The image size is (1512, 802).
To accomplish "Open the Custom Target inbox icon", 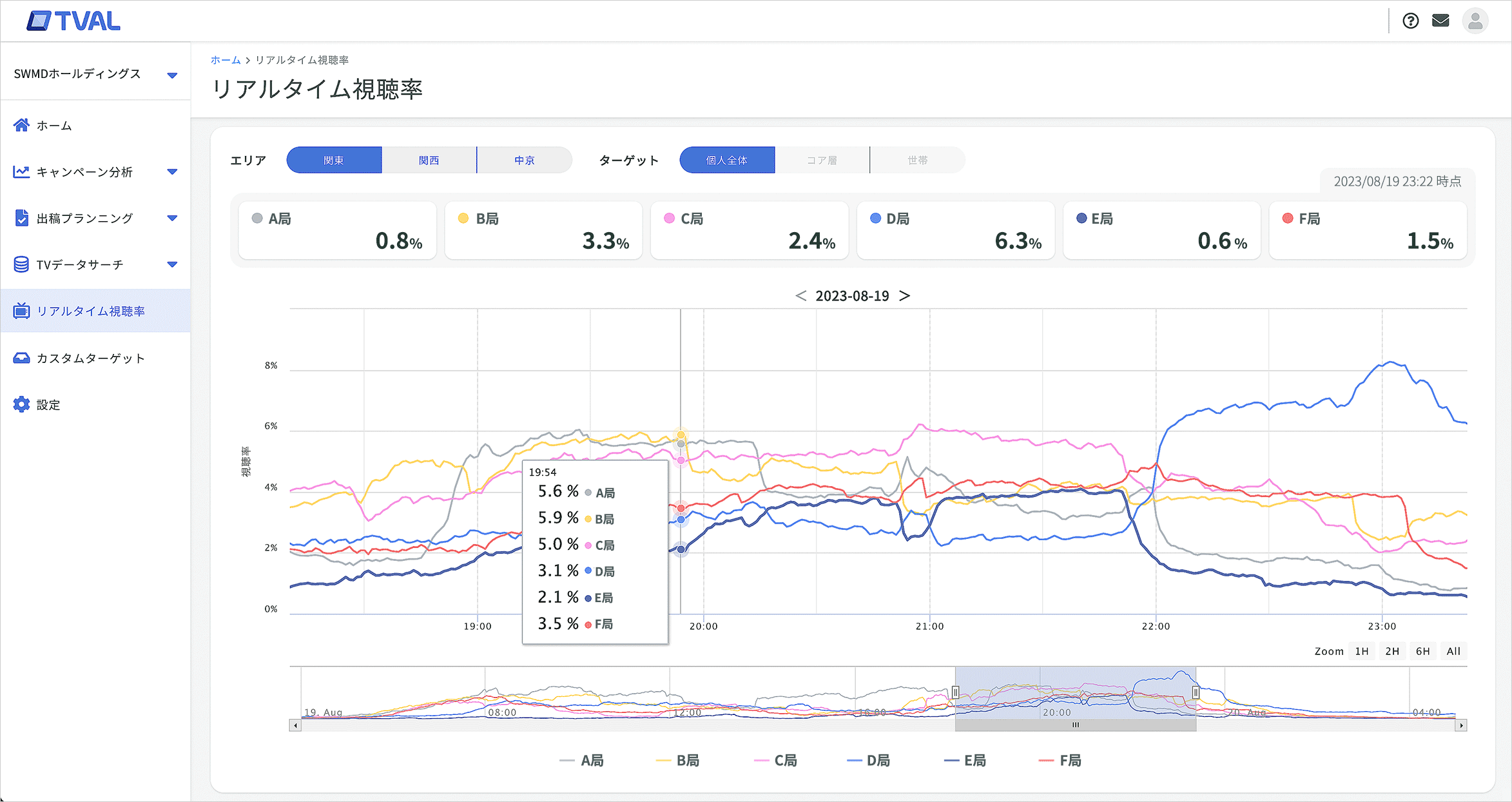I will coord(21,358).
